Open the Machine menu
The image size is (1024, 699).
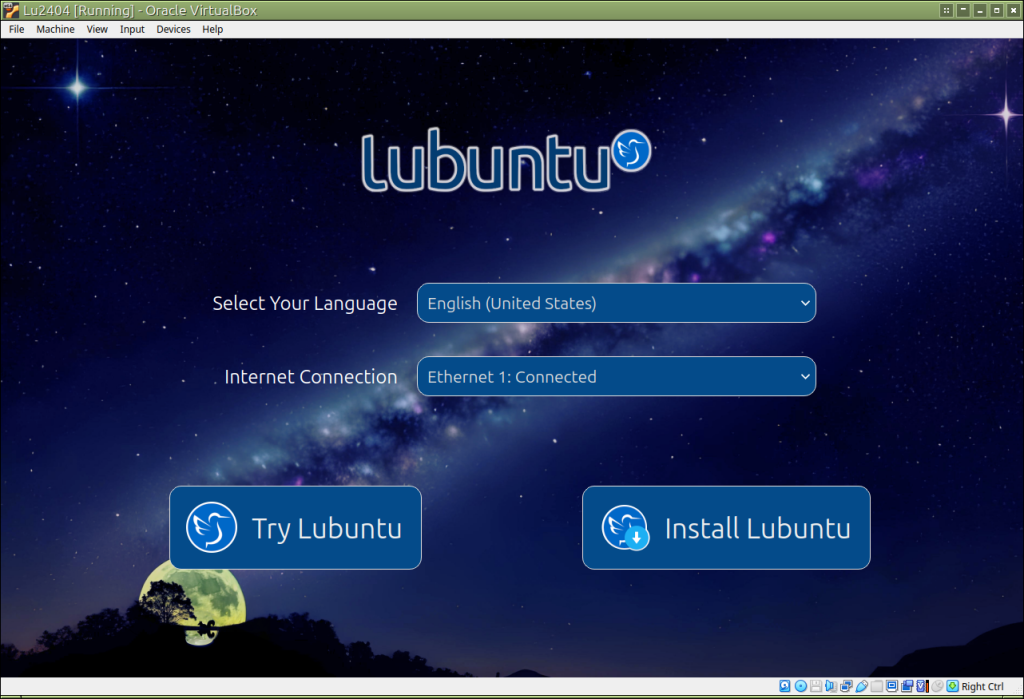pyautogui.click(x=55, y=29)
